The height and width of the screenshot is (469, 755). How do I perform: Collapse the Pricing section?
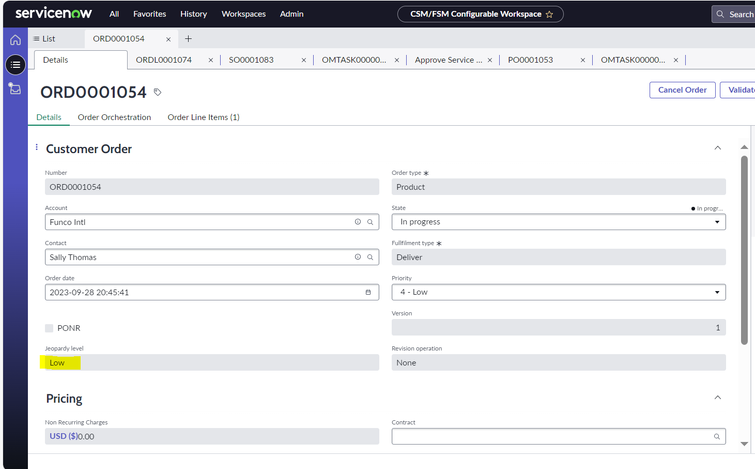tap(717, 397)
